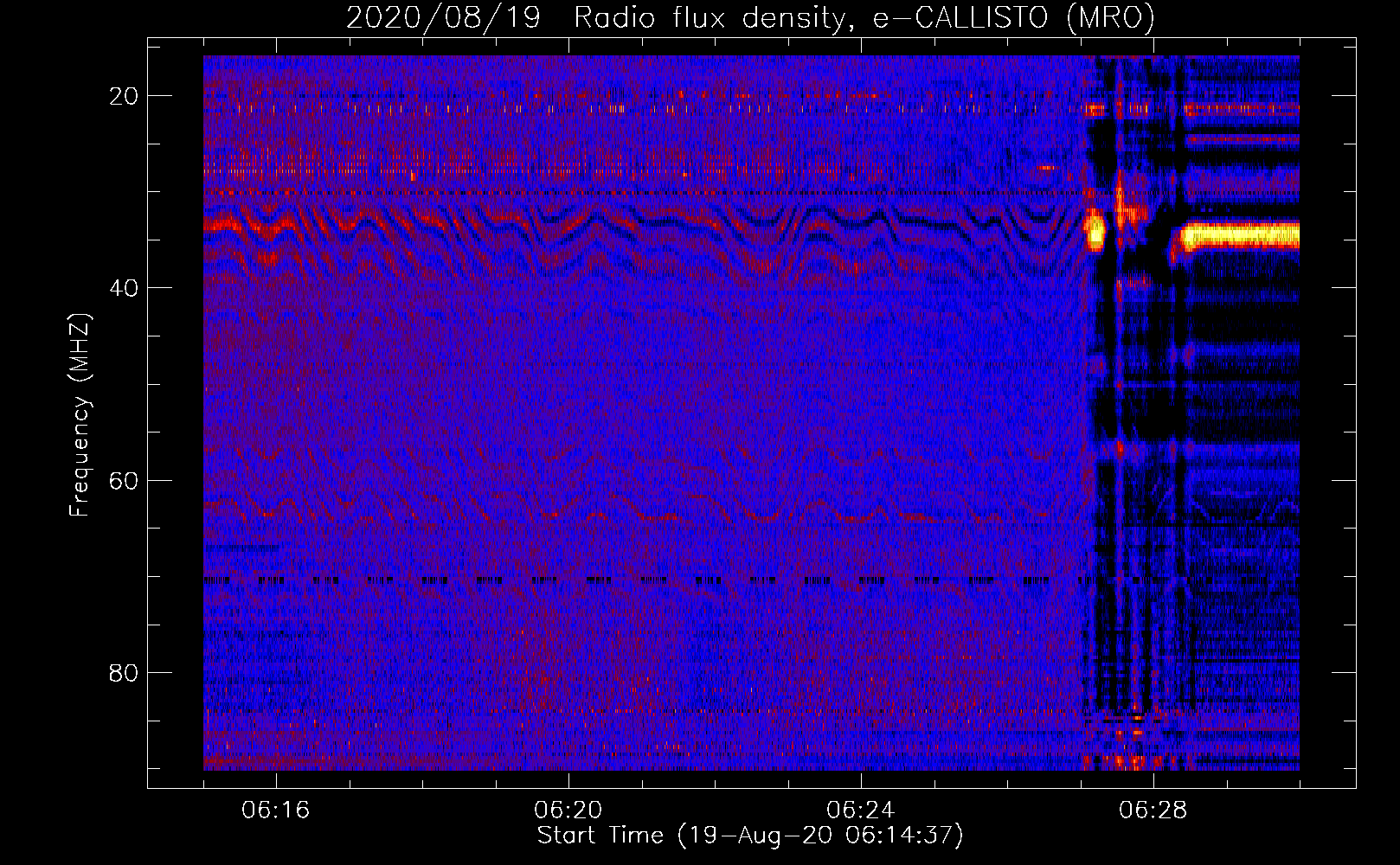
Task: Click the small yellow burst just before 06:28
Action: (1095, 232)
